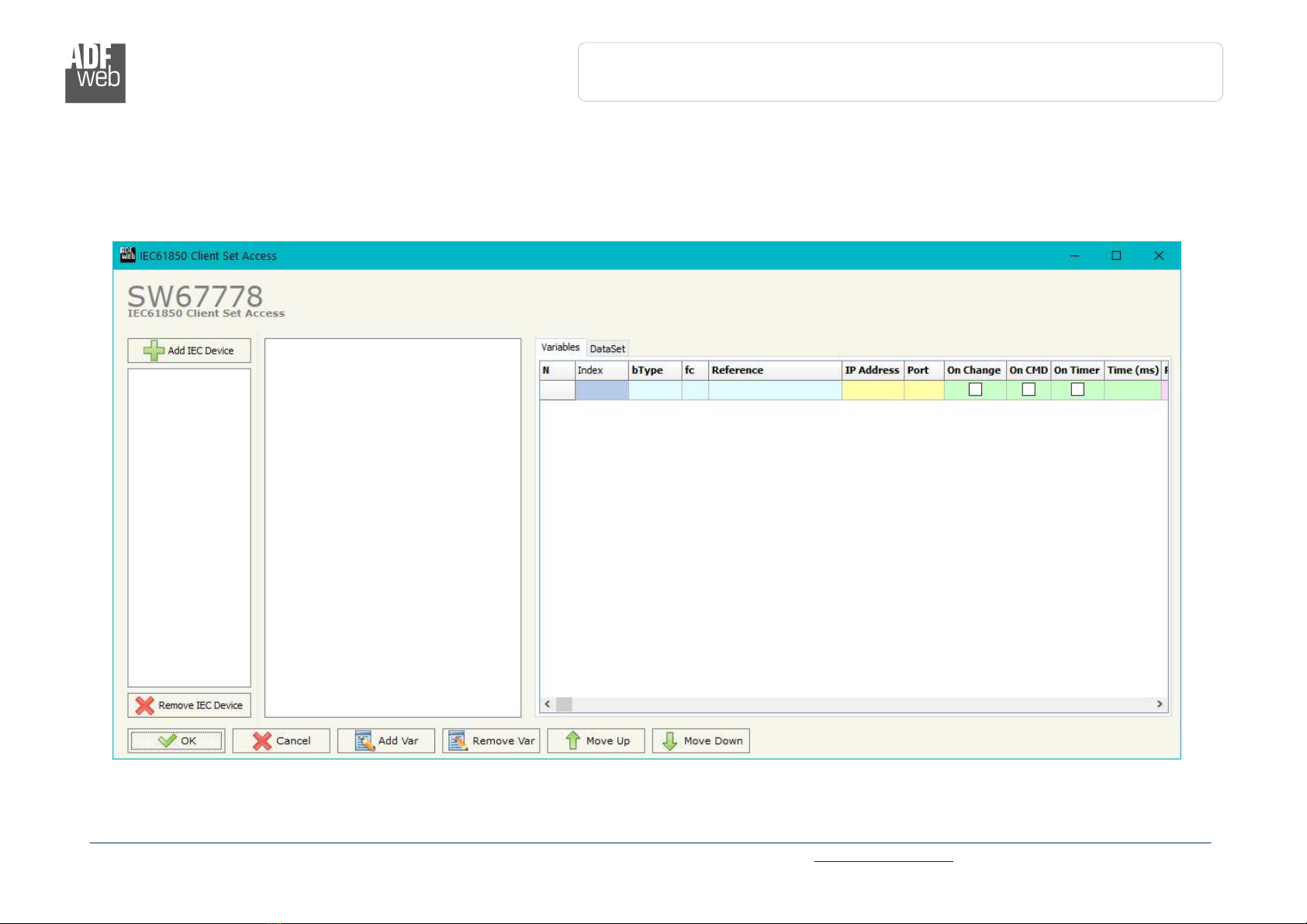
Task: Confirm with the OK button
Action: pyautogui.click(x=177, y=741)
